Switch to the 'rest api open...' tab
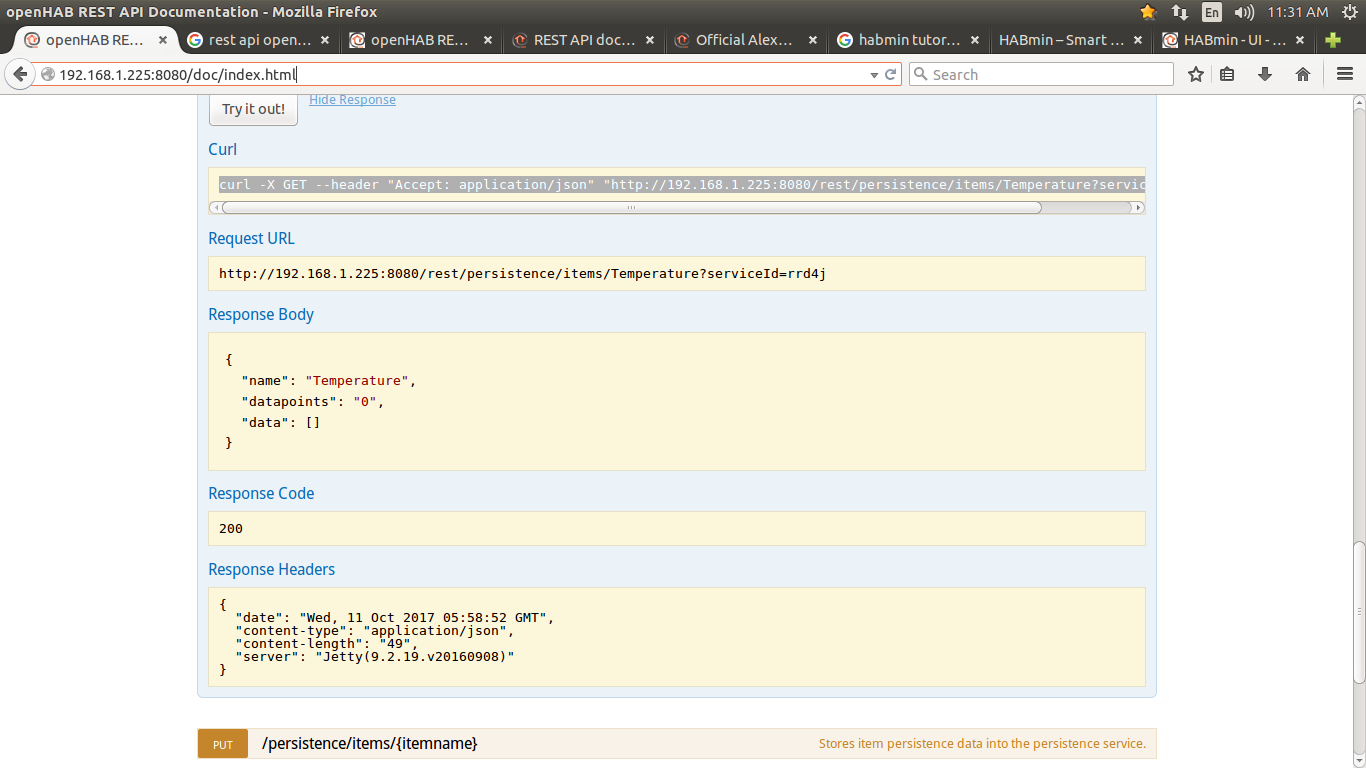Screen dimensions: 1366x768 [x=260, y=41]
